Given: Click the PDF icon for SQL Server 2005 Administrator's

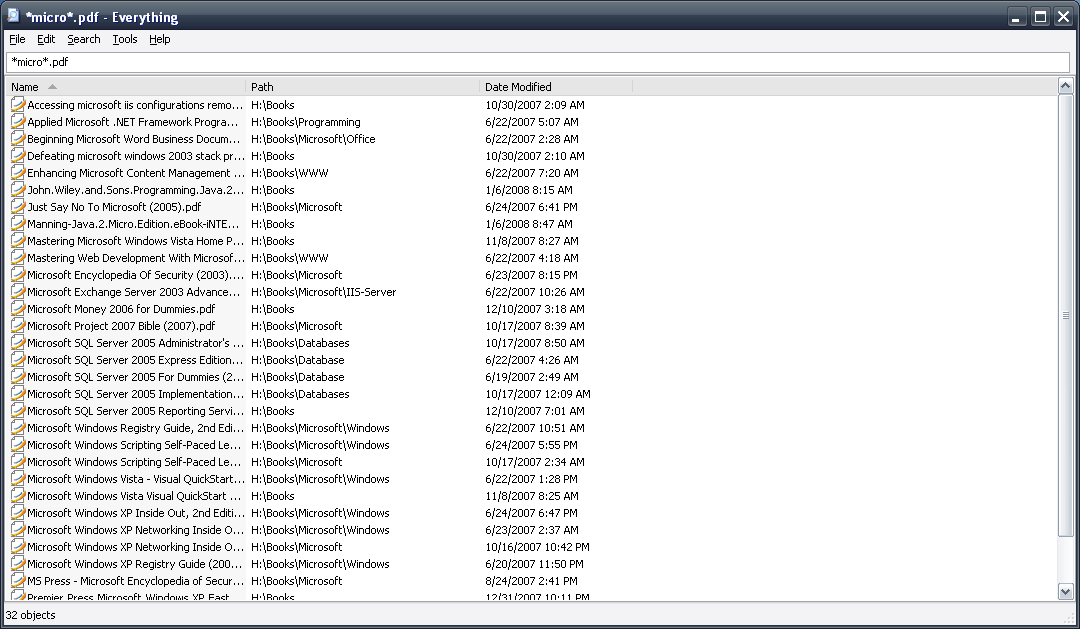Looking at the screenshot, I should pos(18,342).
